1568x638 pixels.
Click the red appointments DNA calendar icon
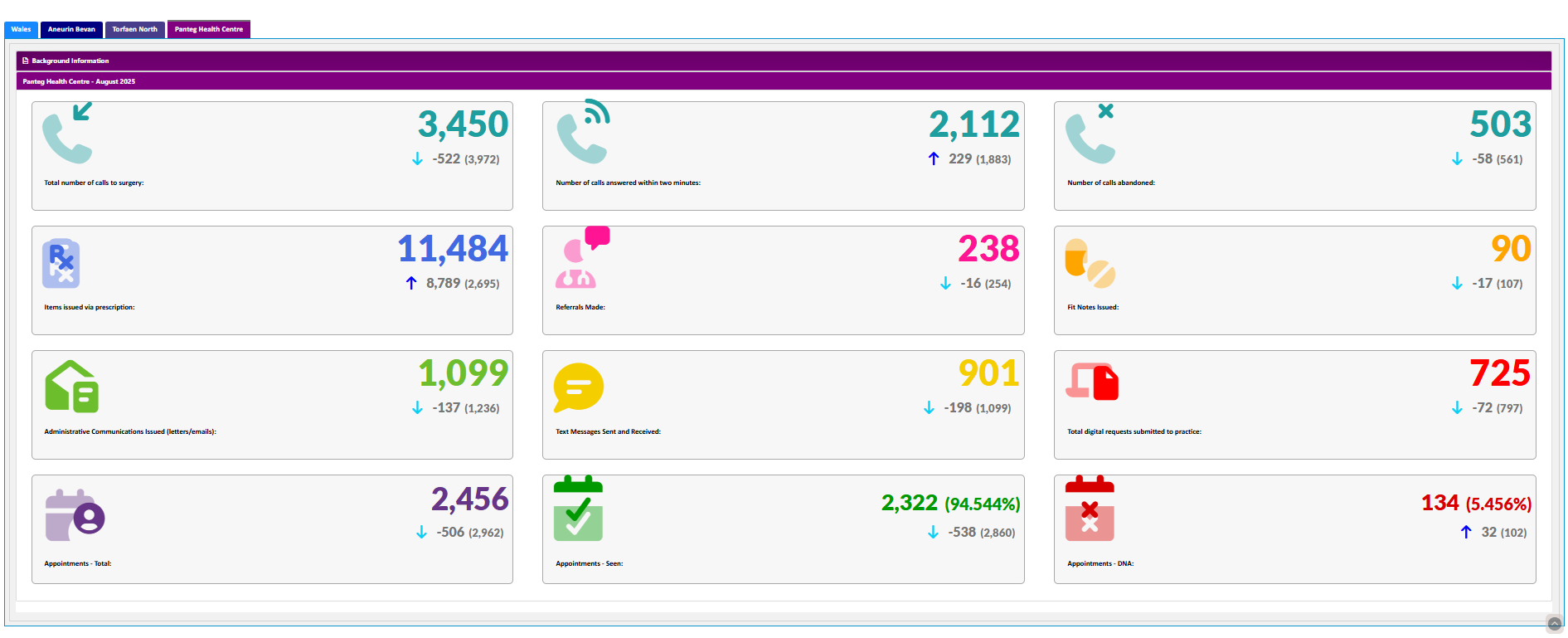click(1090, 509)
